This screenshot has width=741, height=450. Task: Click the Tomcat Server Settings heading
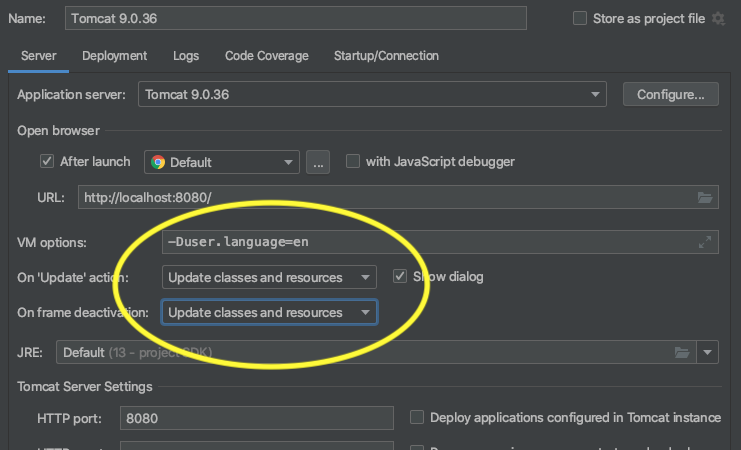[x=85, y=387]
